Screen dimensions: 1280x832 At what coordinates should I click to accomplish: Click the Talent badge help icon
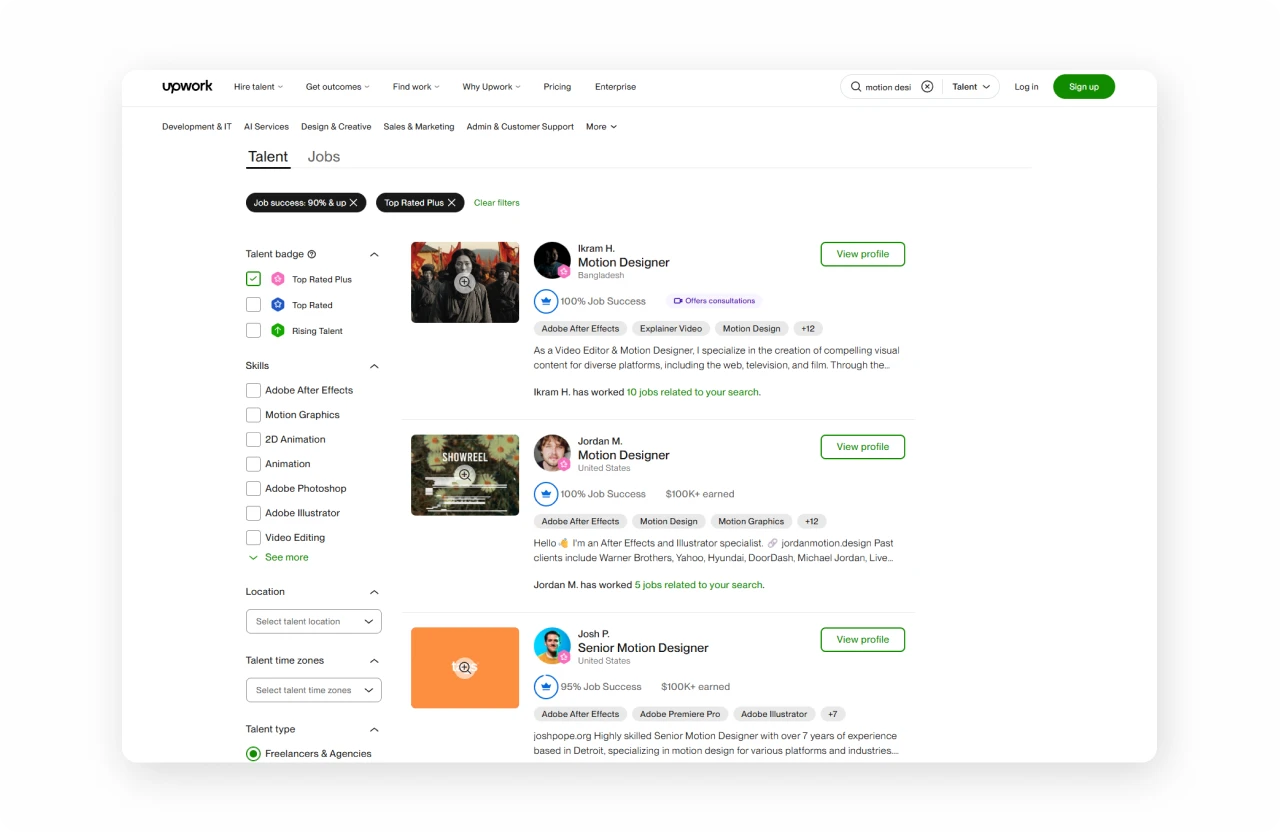click(312, 254)
